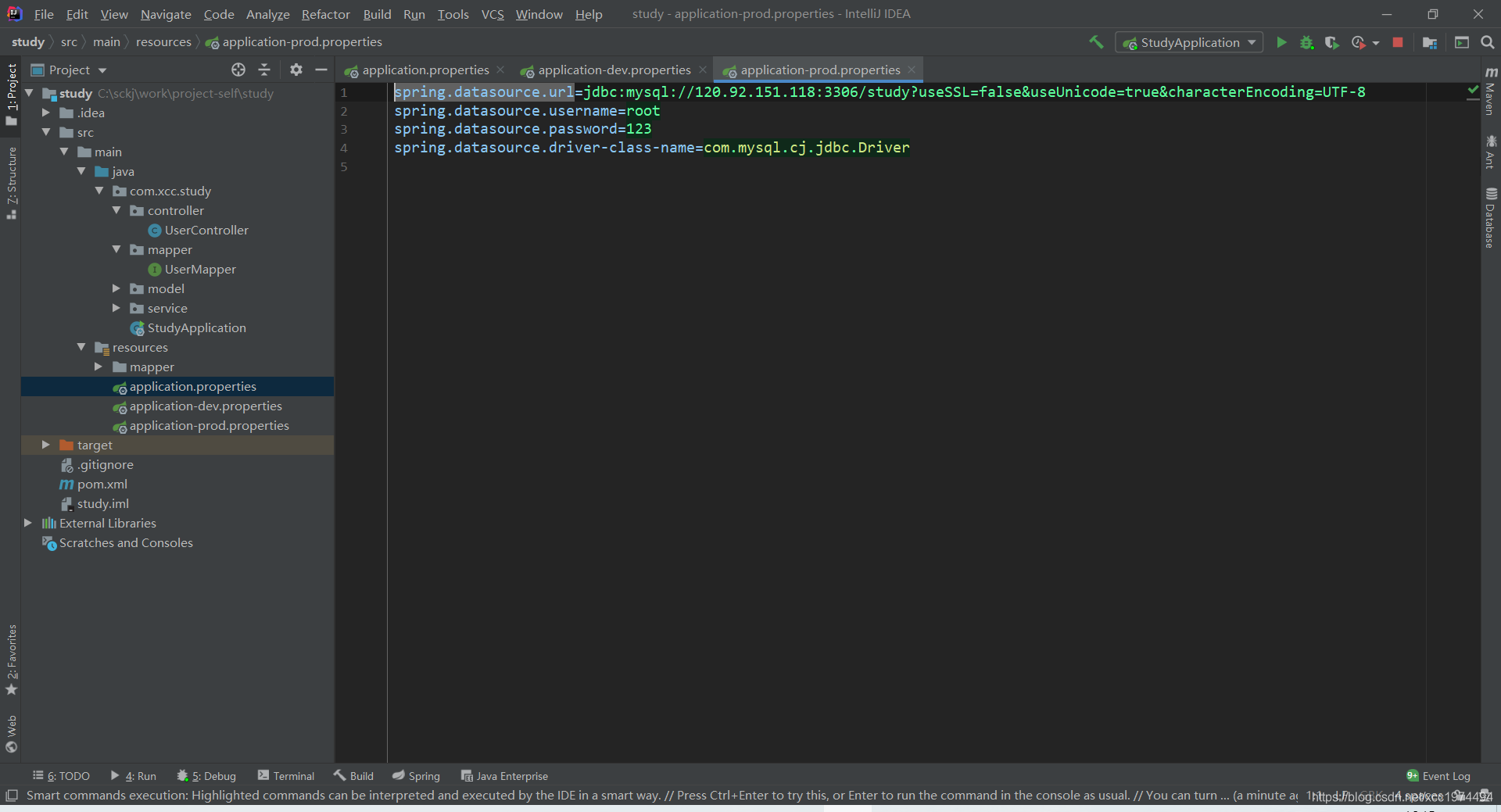
Task: Hide the Project tool window
Action: (x=321, y=70)
